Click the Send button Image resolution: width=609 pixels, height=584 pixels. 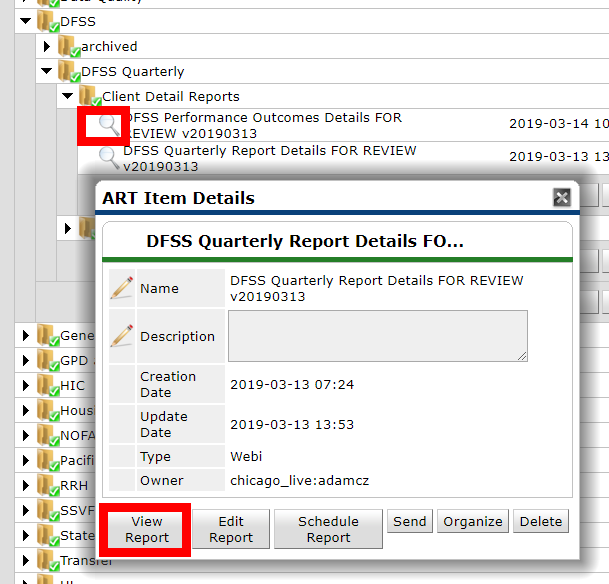pyautogui.click(x=410, y=521)
